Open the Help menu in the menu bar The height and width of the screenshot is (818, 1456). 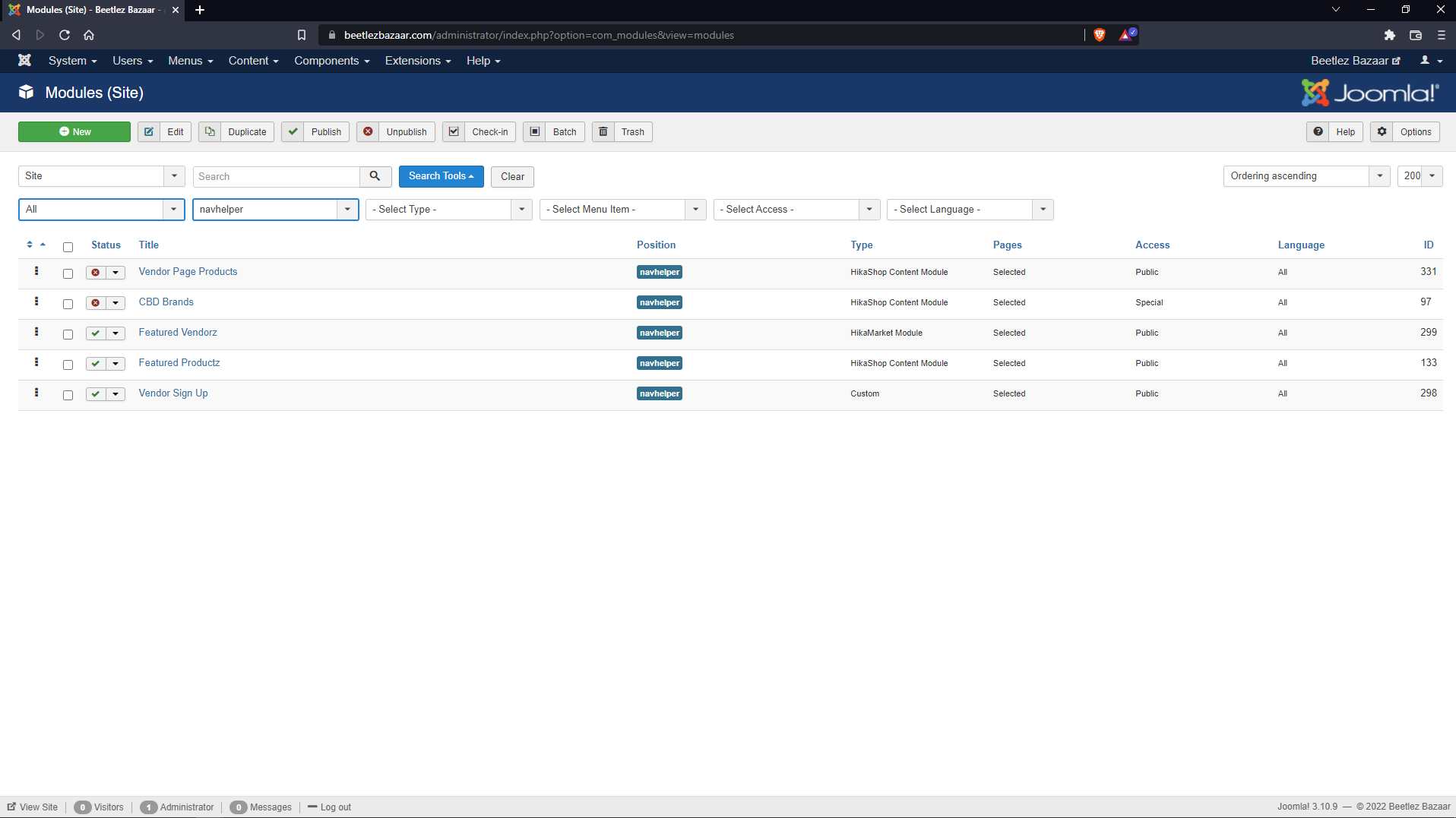point(483,61)
